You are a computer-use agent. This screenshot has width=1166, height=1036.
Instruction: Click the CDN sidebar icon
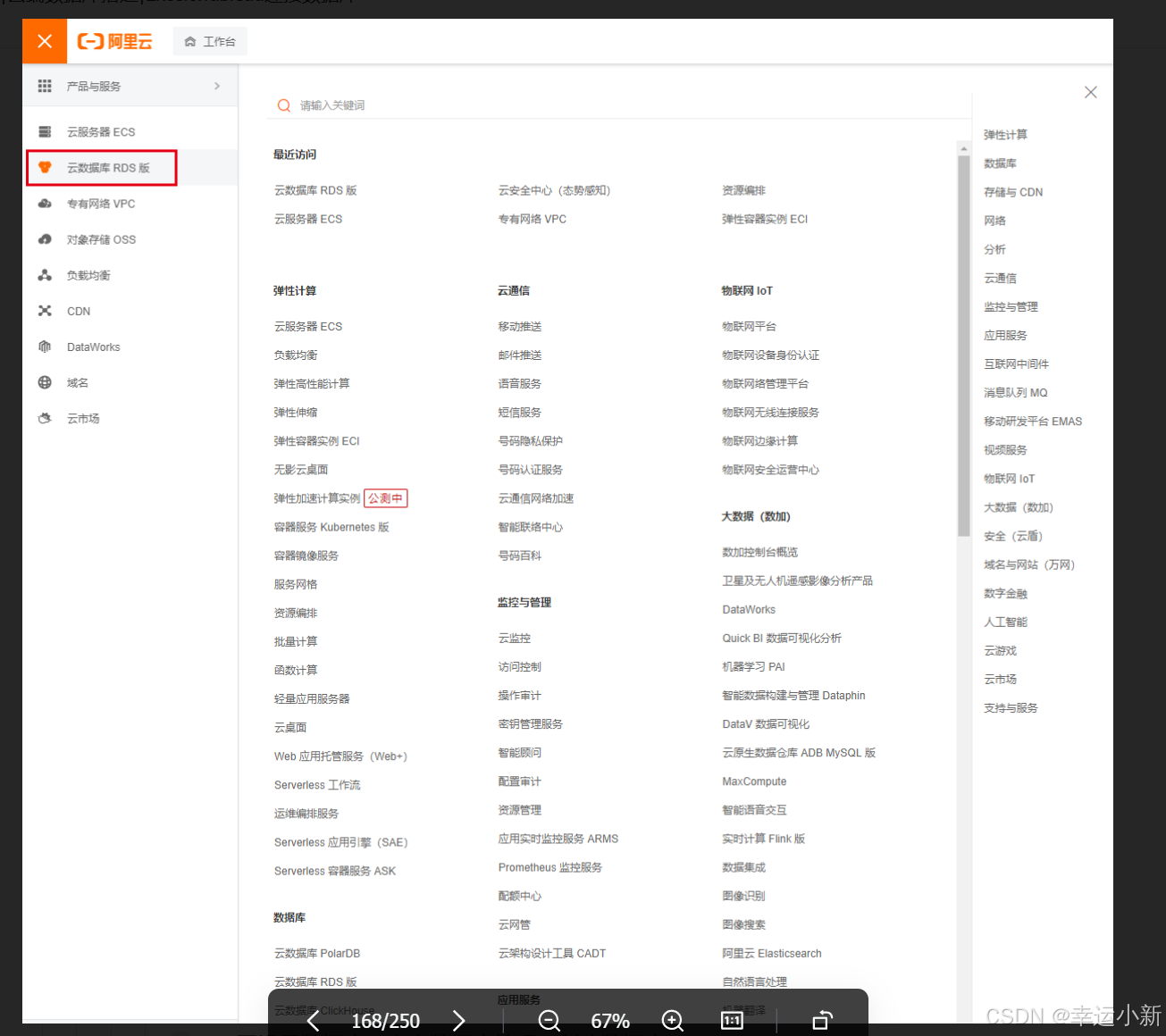(45, 311)
